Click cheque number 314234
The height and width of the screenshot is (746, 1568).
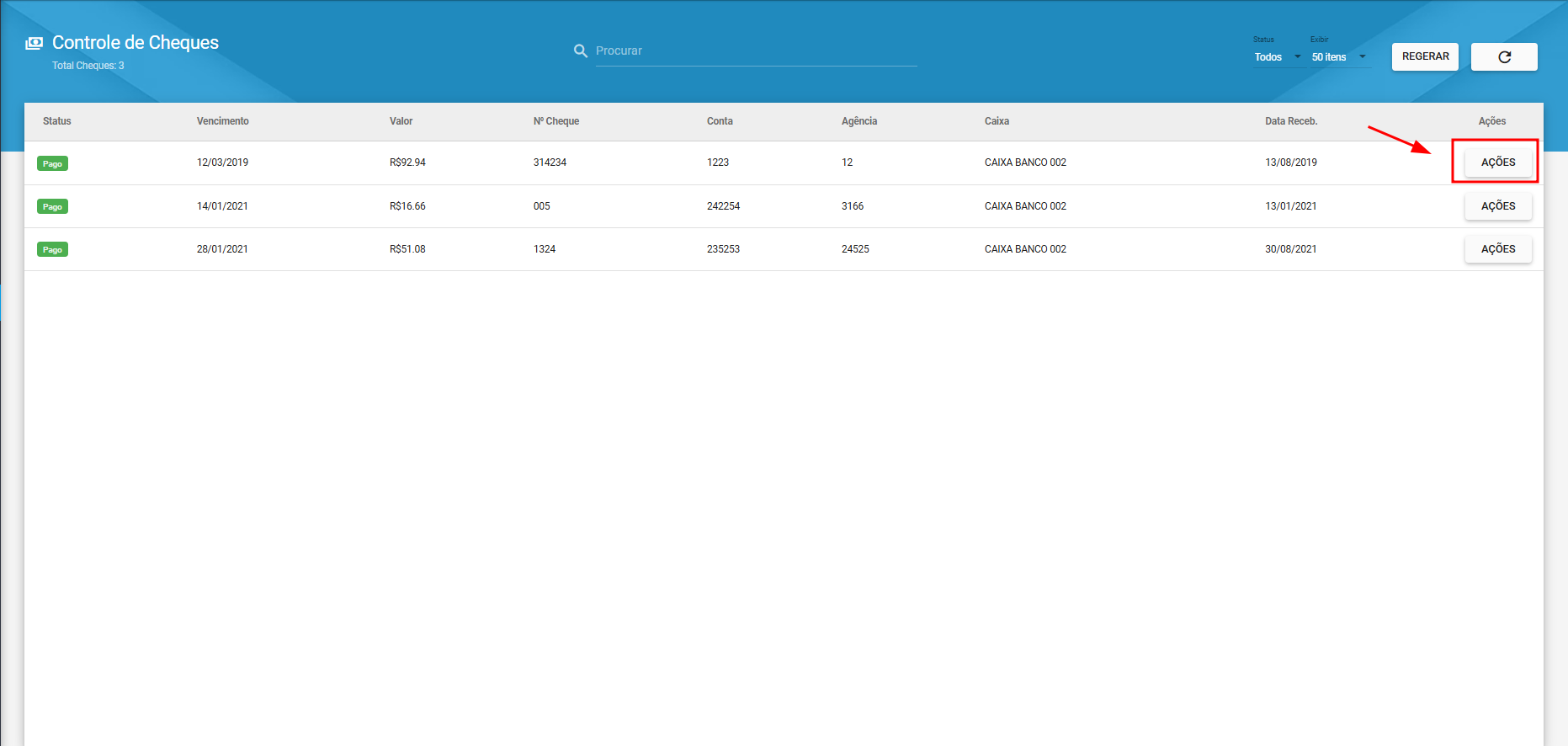point(550,163)
